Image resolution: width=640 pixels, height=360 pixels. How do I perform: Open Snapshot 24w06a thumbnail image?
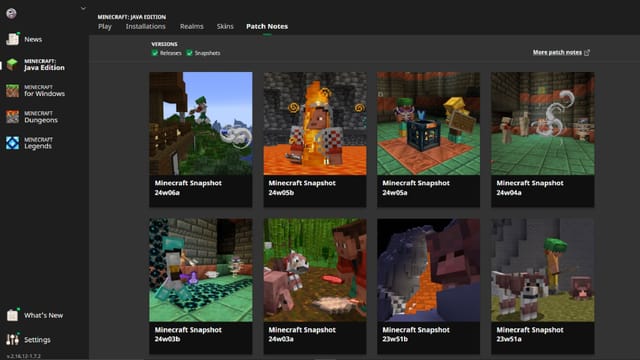coord(201,124)
